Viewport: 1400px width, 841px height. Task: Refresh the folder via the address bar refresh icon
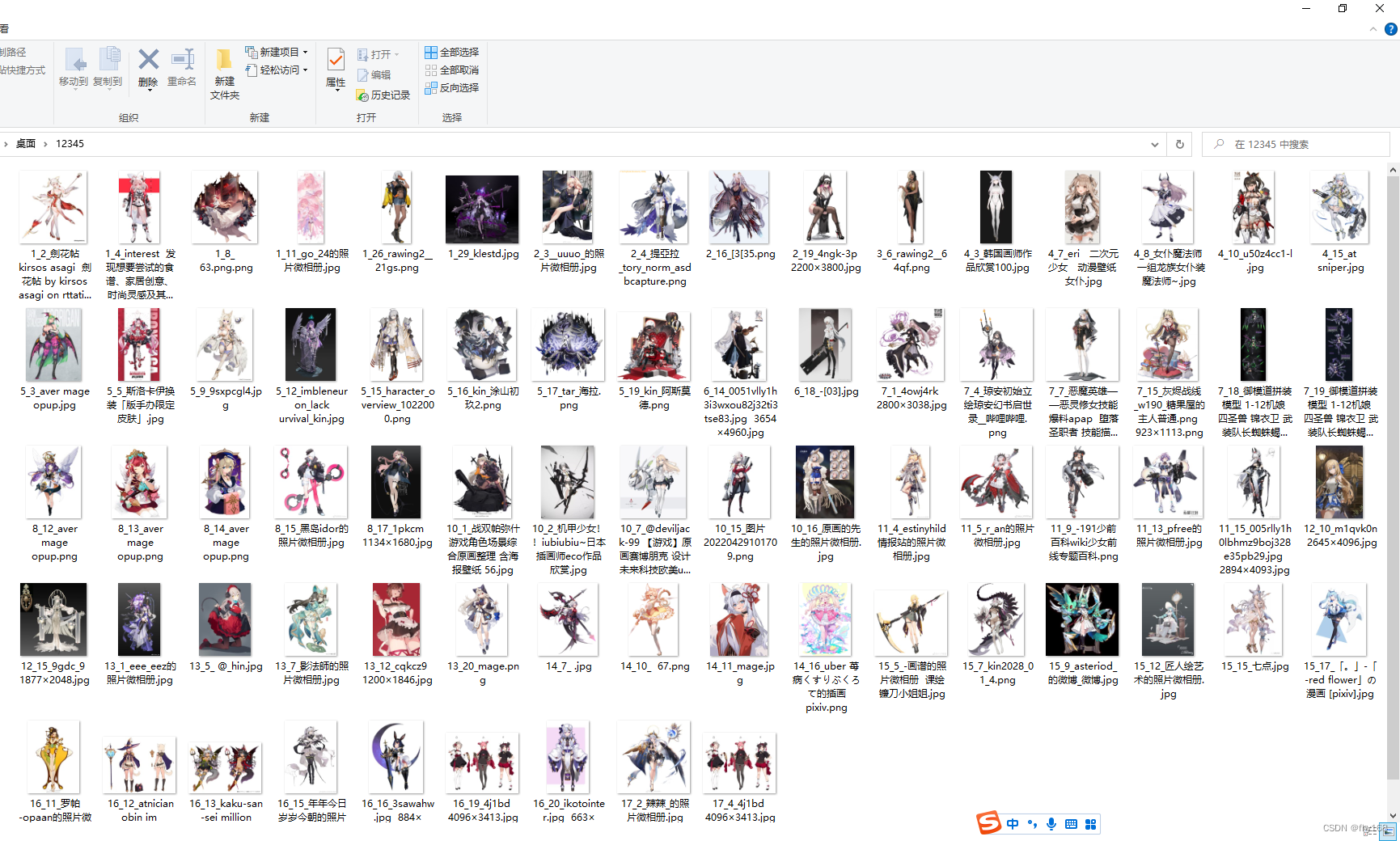pos(1180,144)
